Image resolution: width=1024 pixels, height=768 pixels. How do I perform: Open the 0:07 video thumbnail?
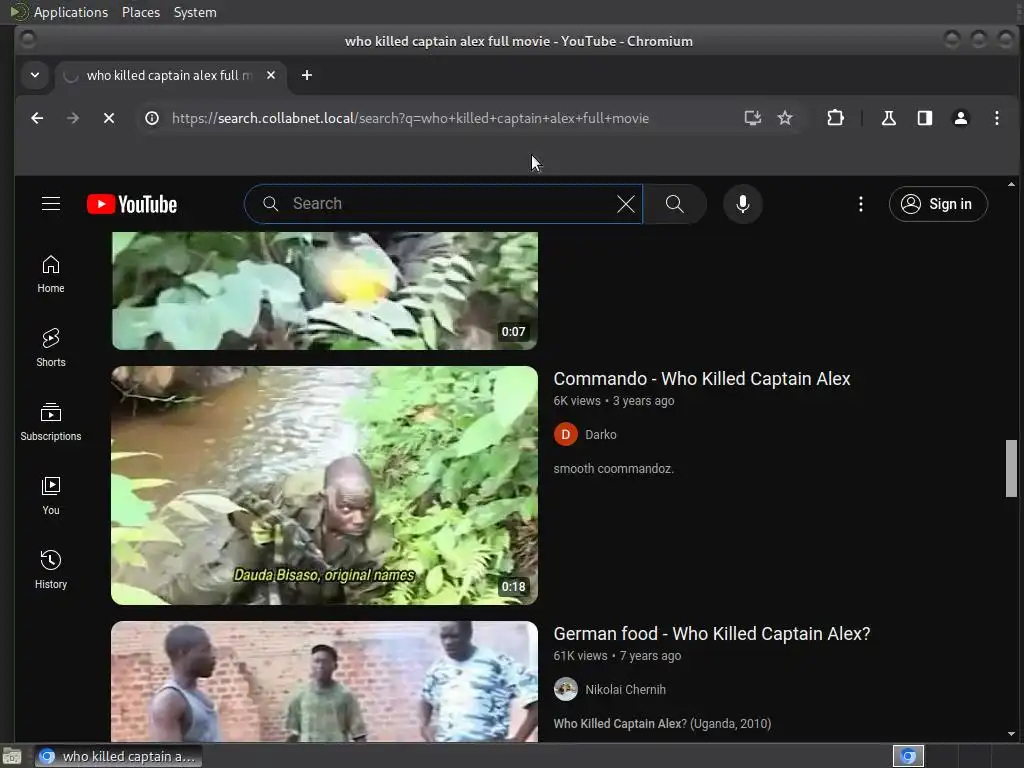[325, 291]
